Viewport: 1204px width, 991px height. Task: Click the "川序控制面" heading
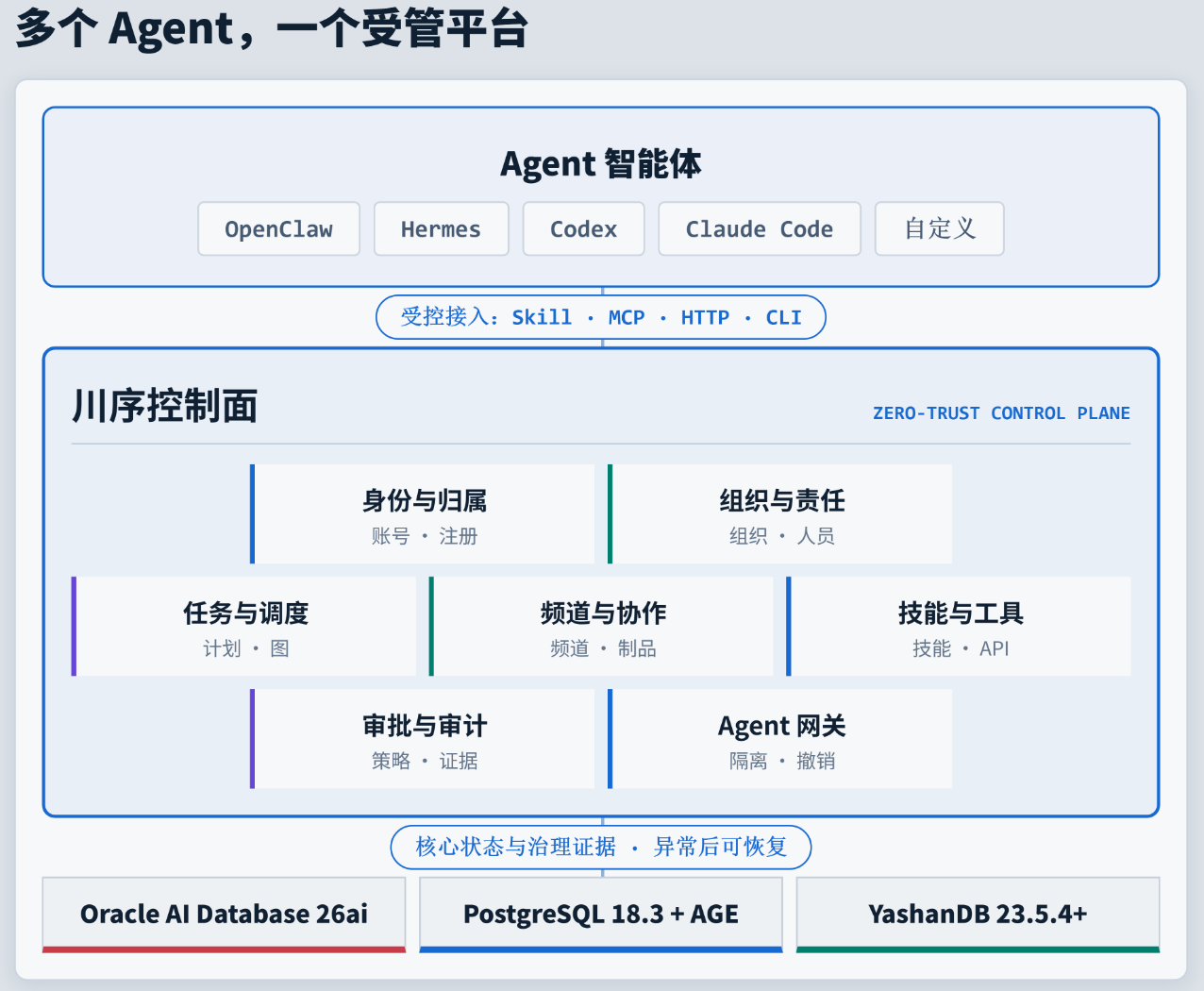[165, 406]
